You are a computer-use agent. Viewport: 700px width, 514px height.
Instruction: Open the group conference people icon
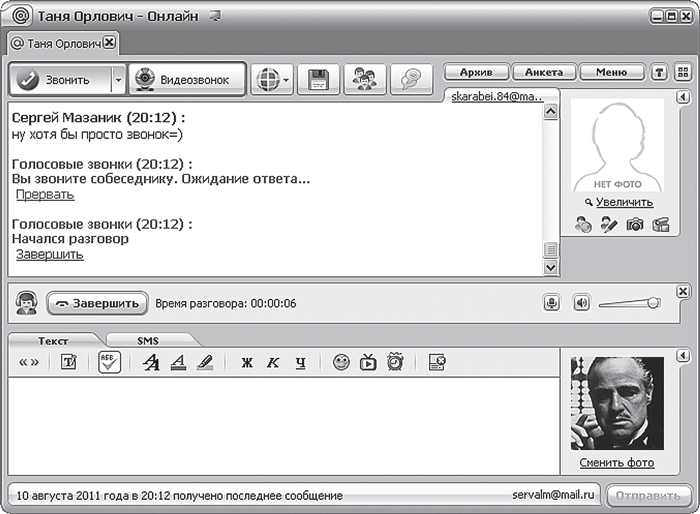tap(365, 80)
